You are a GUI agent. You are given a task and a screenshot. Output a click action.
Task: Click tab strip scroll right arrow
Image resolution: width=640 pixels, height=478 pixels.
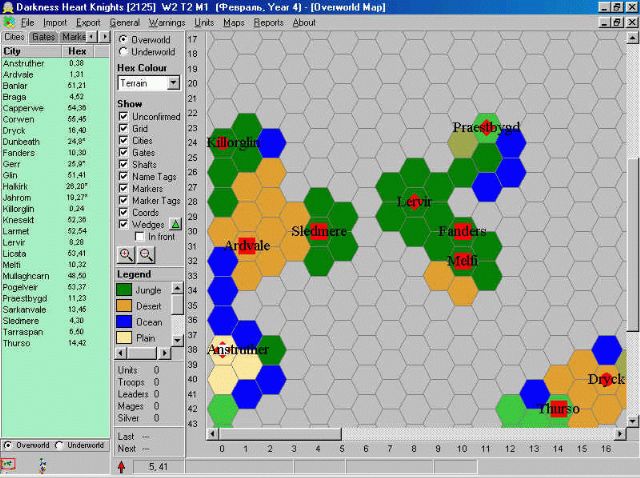point(104,37)
